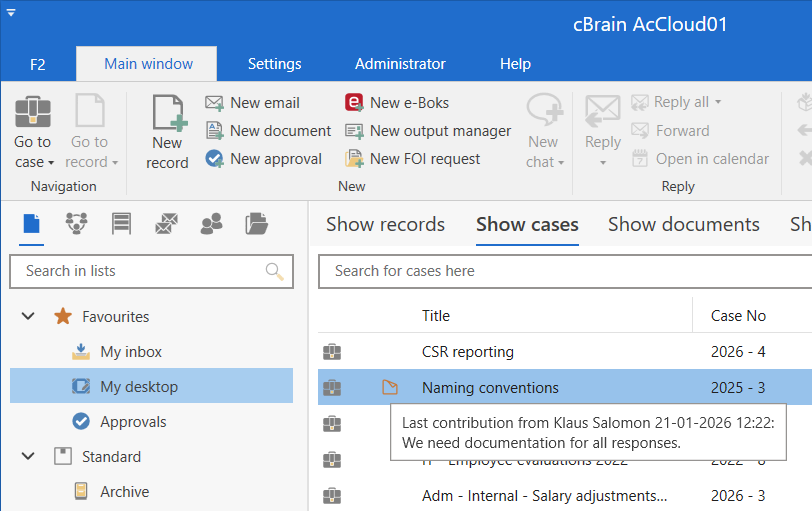Click case number 2025 - 3

click(738, 388)
